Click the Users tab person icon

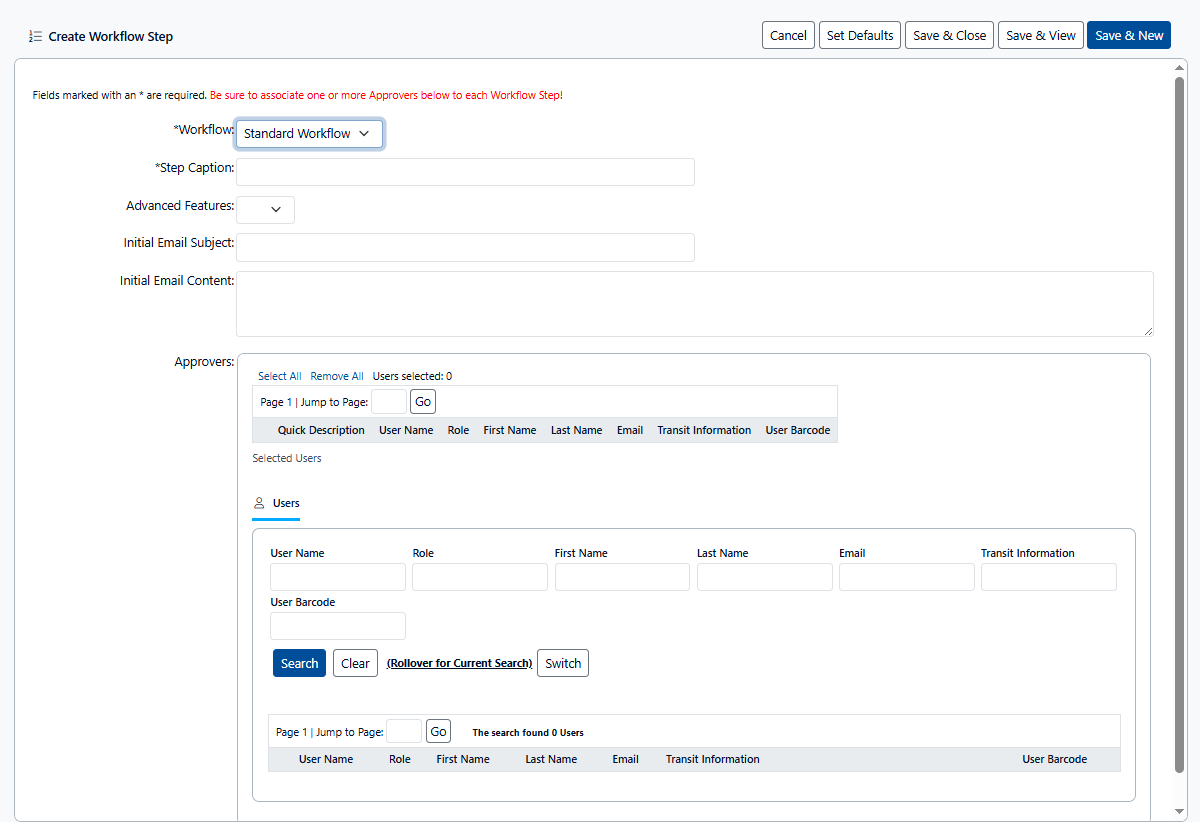point(259,503)
